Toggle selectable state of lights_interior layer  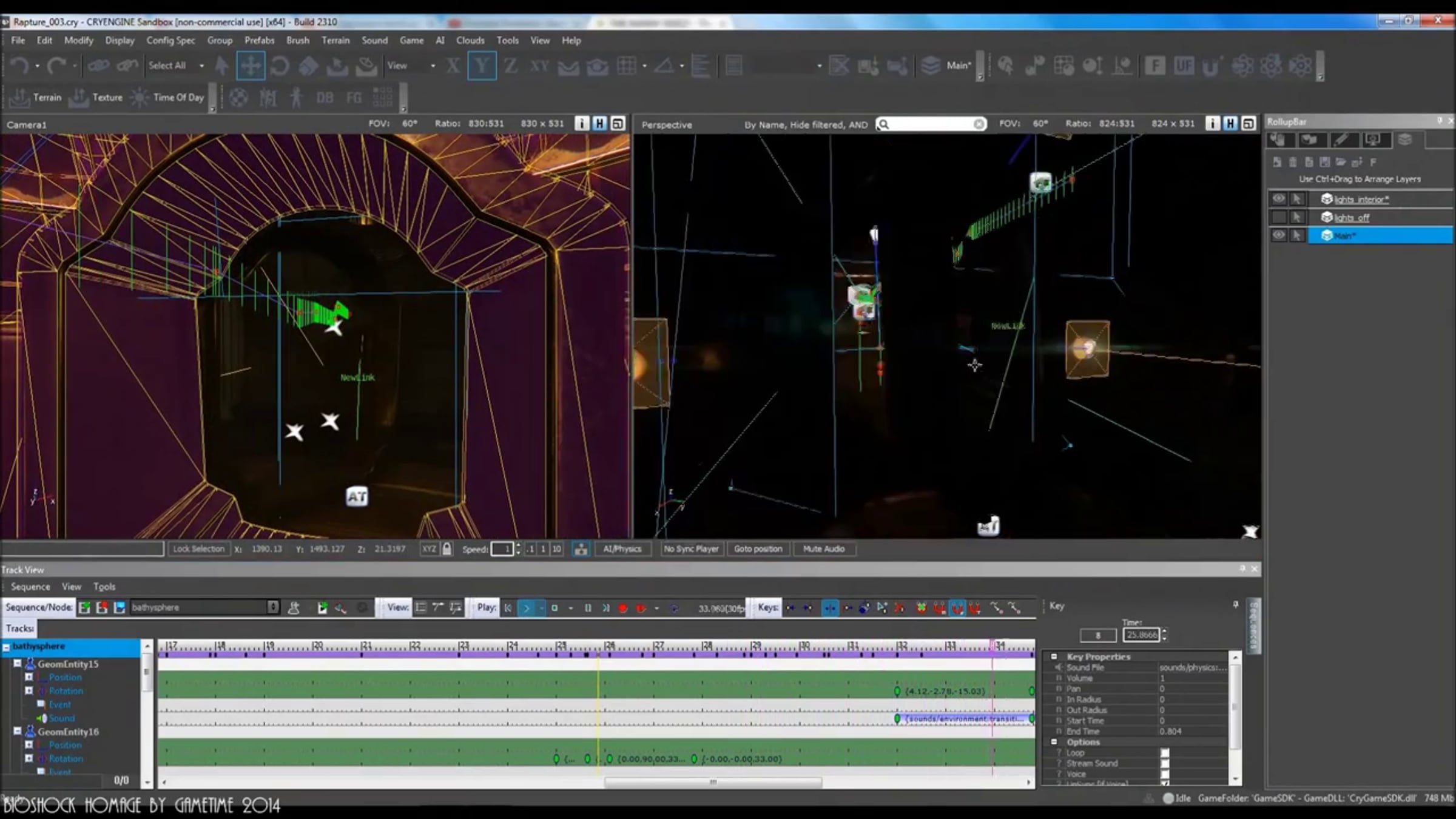[x=1296, y=199]
